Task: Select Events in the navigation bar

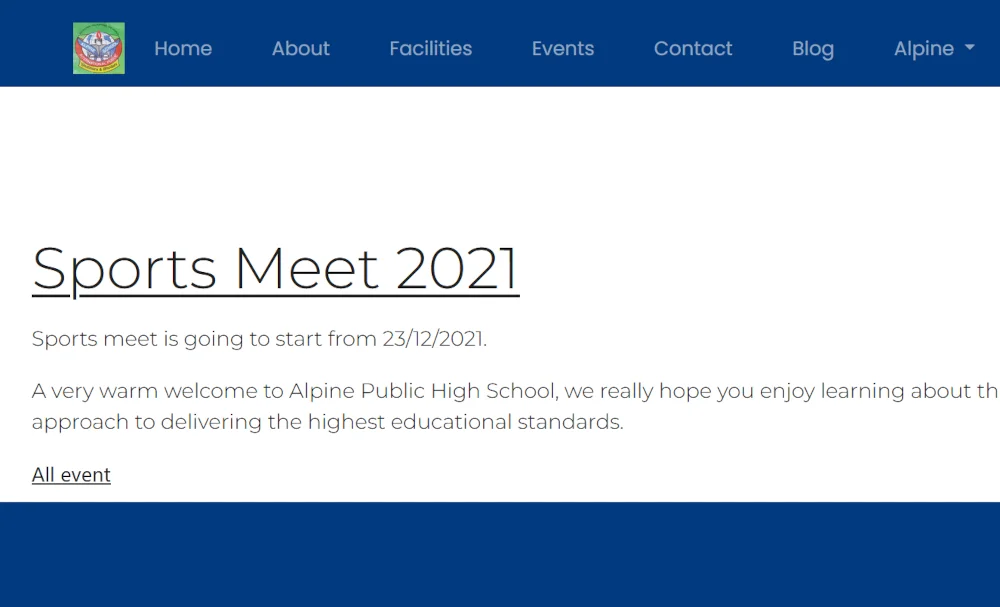Action: [562, 48]
